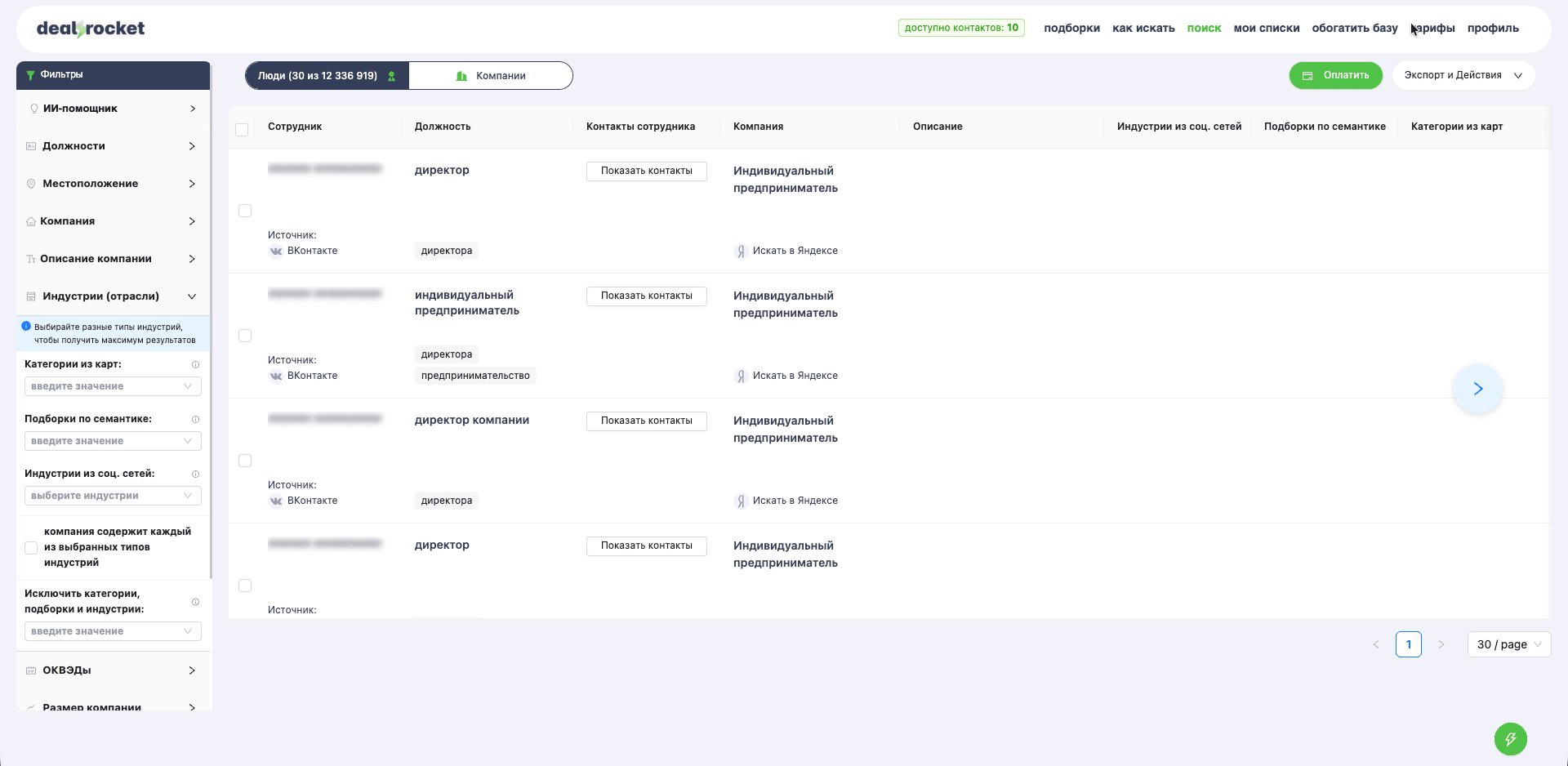Open the Индустрии из соц. сетей dropdown
This screenshot has width=1568, height=766.
point(113,496)
